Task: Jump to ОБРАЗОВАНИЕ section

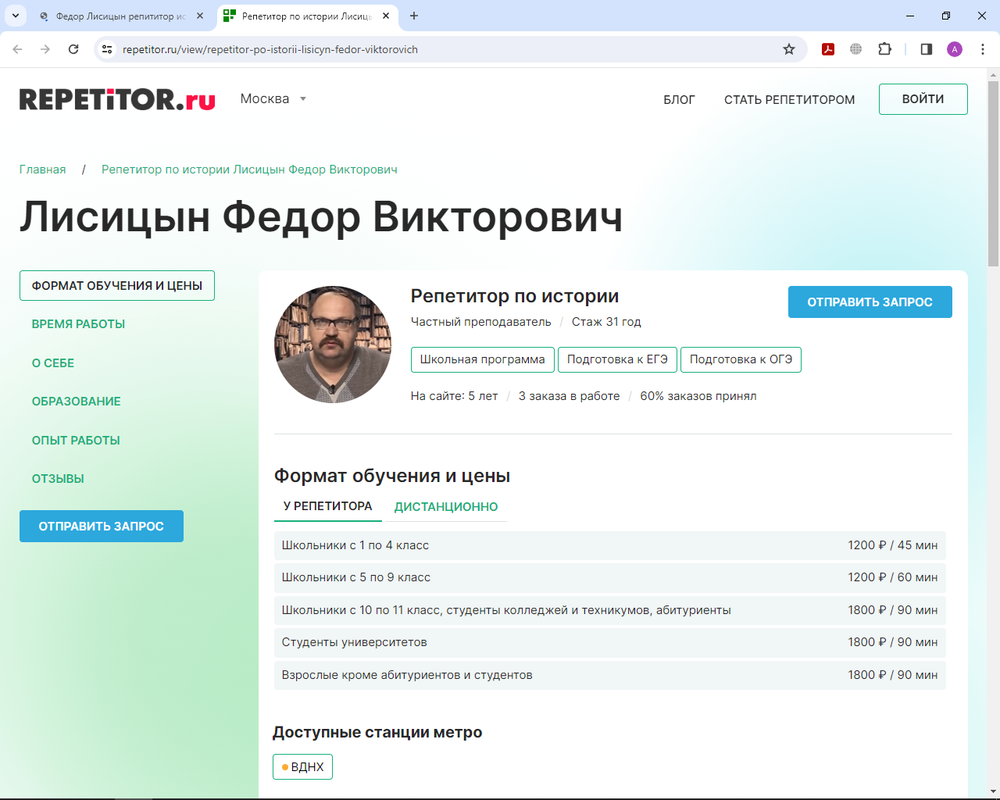Action: click(x=76, y=401)
